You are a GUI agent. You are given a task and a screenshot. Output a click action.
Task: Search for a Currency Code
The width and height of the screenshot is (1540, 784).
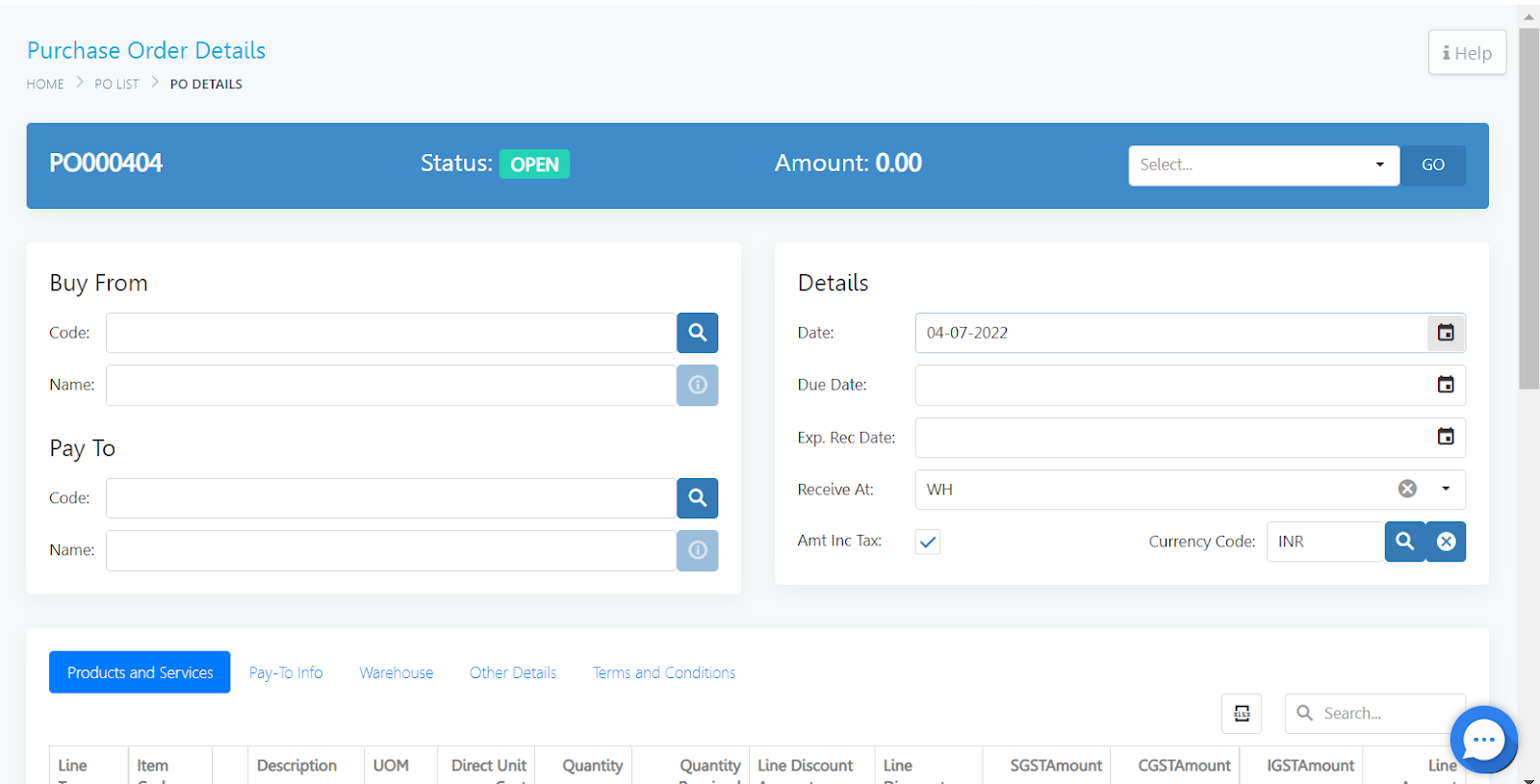pos(1405,542)
